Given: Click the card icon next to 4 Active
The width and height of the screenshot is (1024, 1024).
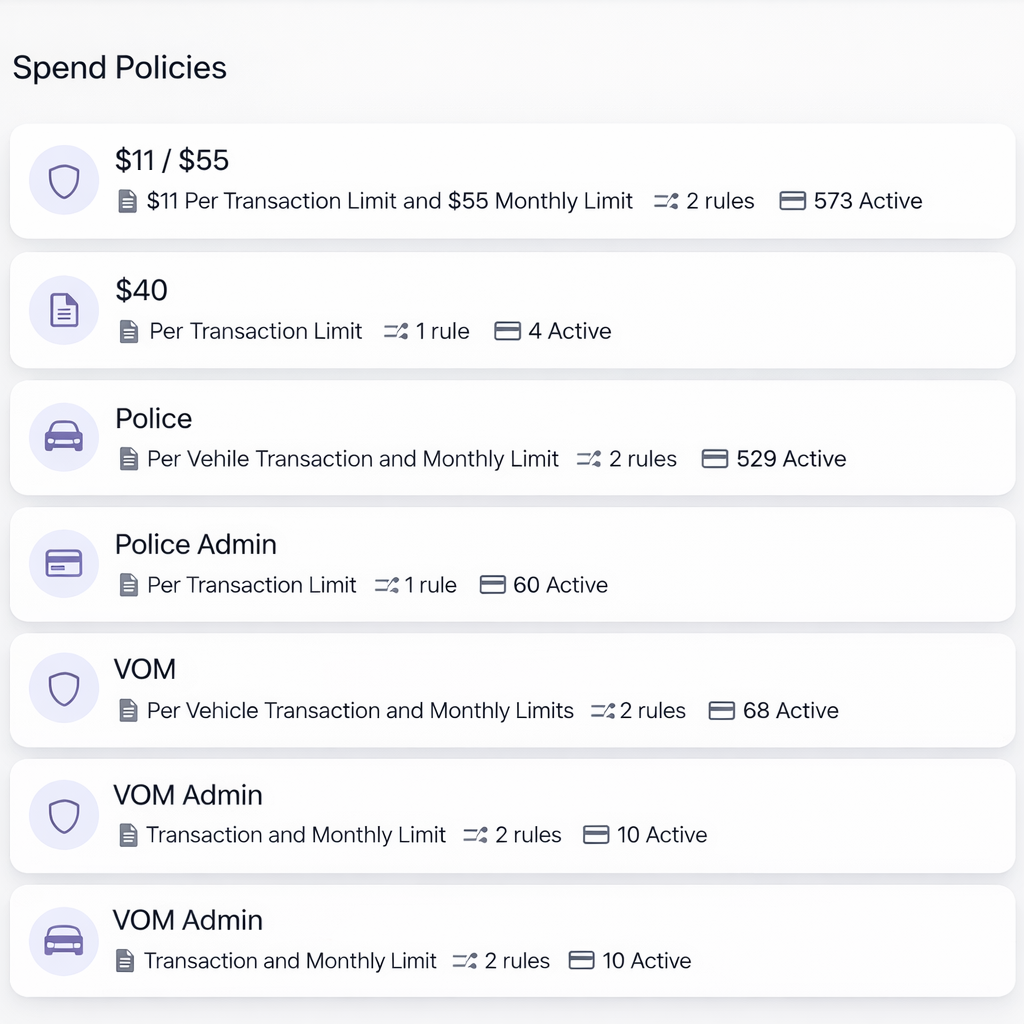Looking at the screenshot, I should point(508,331).
